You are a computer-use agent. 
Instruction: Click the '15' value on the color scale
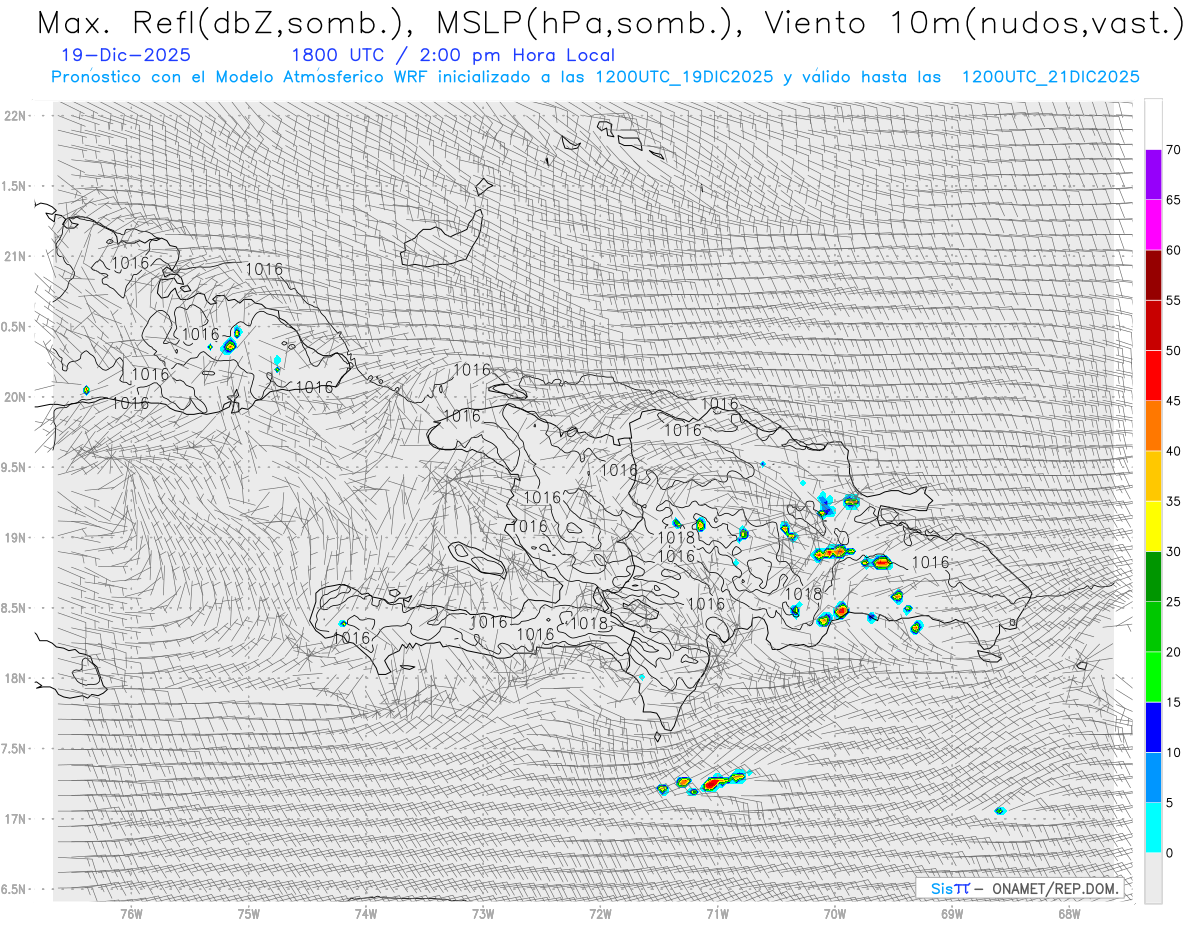[1173, 702]
